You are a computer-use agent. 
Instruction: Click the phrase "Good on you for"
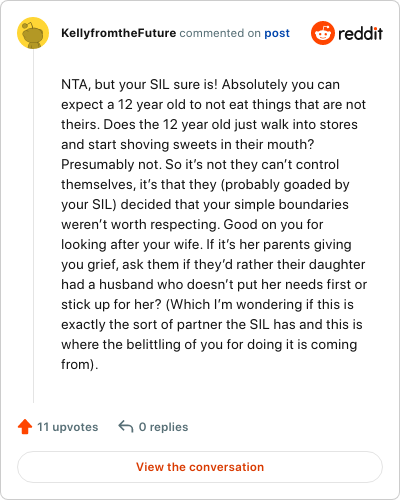coord(273,225)
